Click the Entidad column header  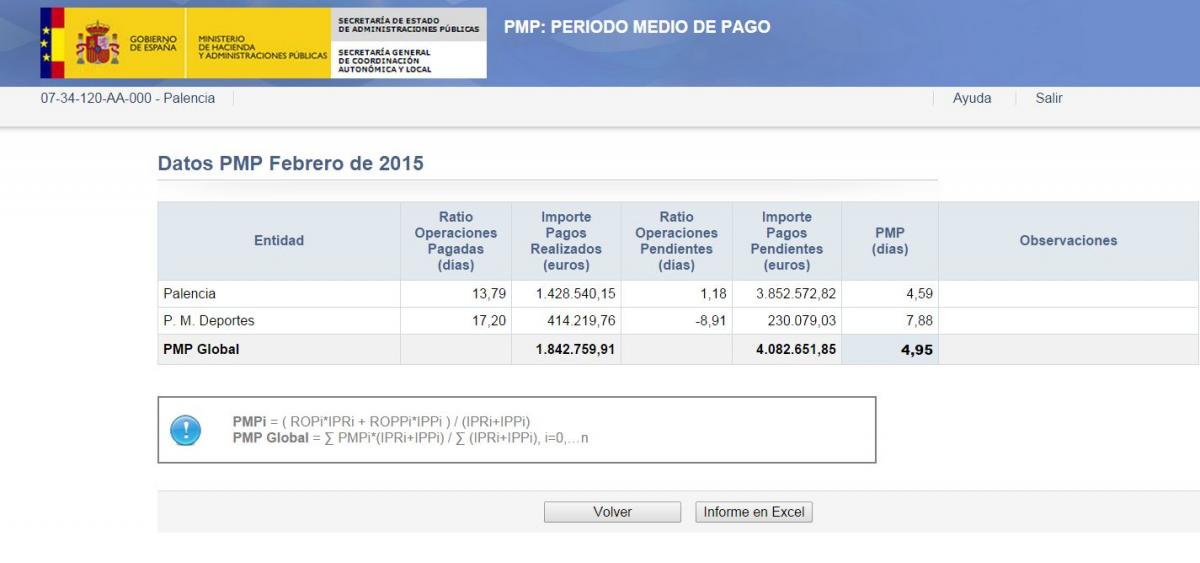279,241
